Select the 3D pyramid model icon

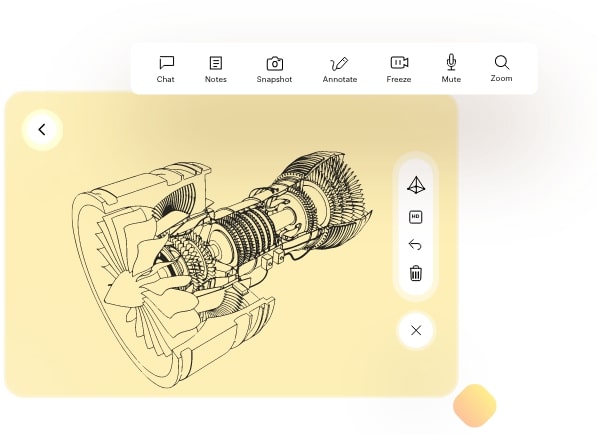pyautogui.click(x=416, y=185)
